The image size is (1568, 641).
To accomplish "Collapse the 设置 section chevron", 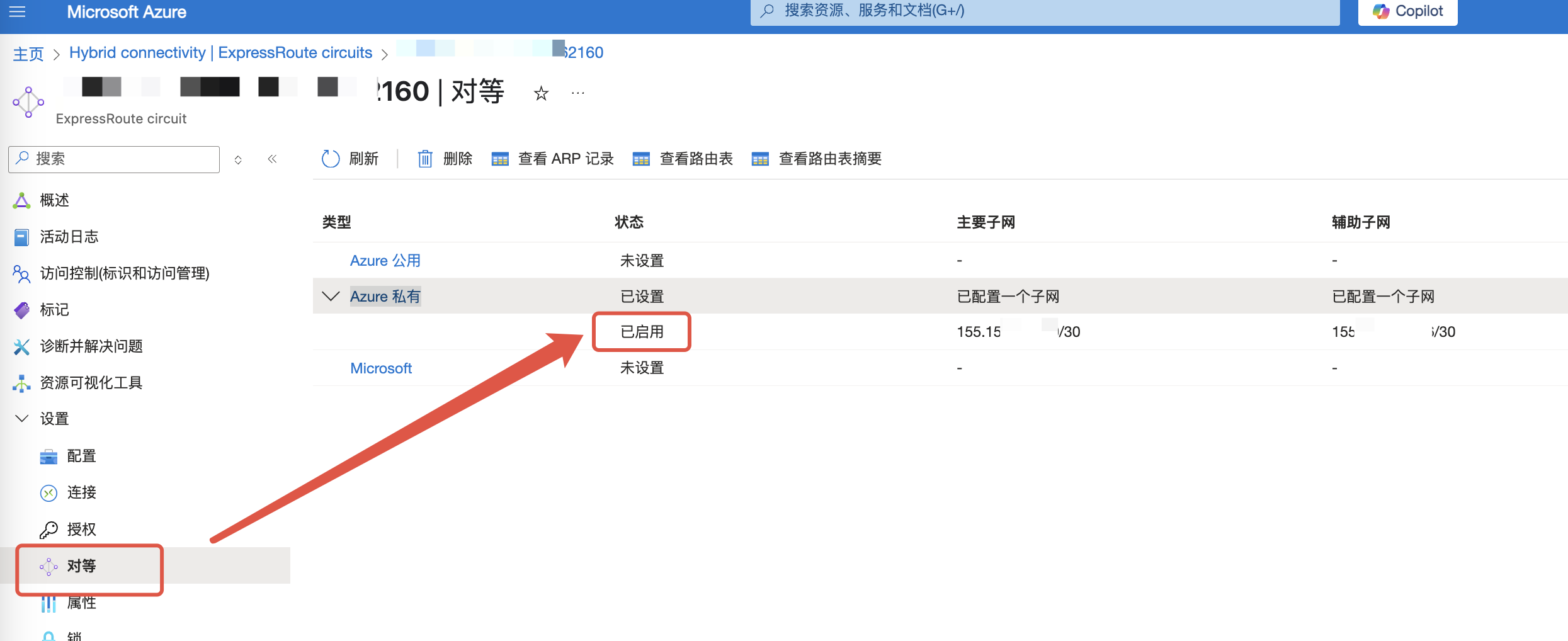I will pos(21,418).
